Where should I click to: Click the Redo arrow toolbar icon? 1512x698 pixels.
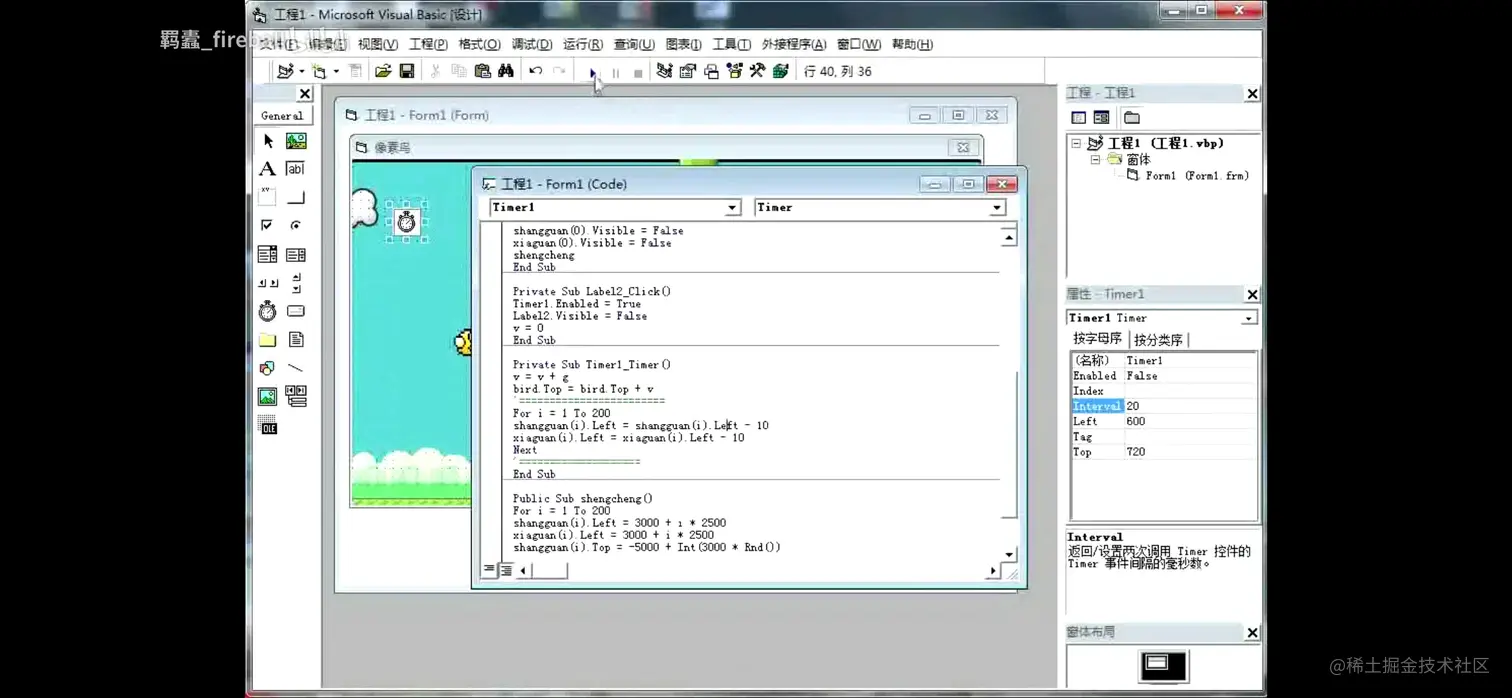point(559,71)
